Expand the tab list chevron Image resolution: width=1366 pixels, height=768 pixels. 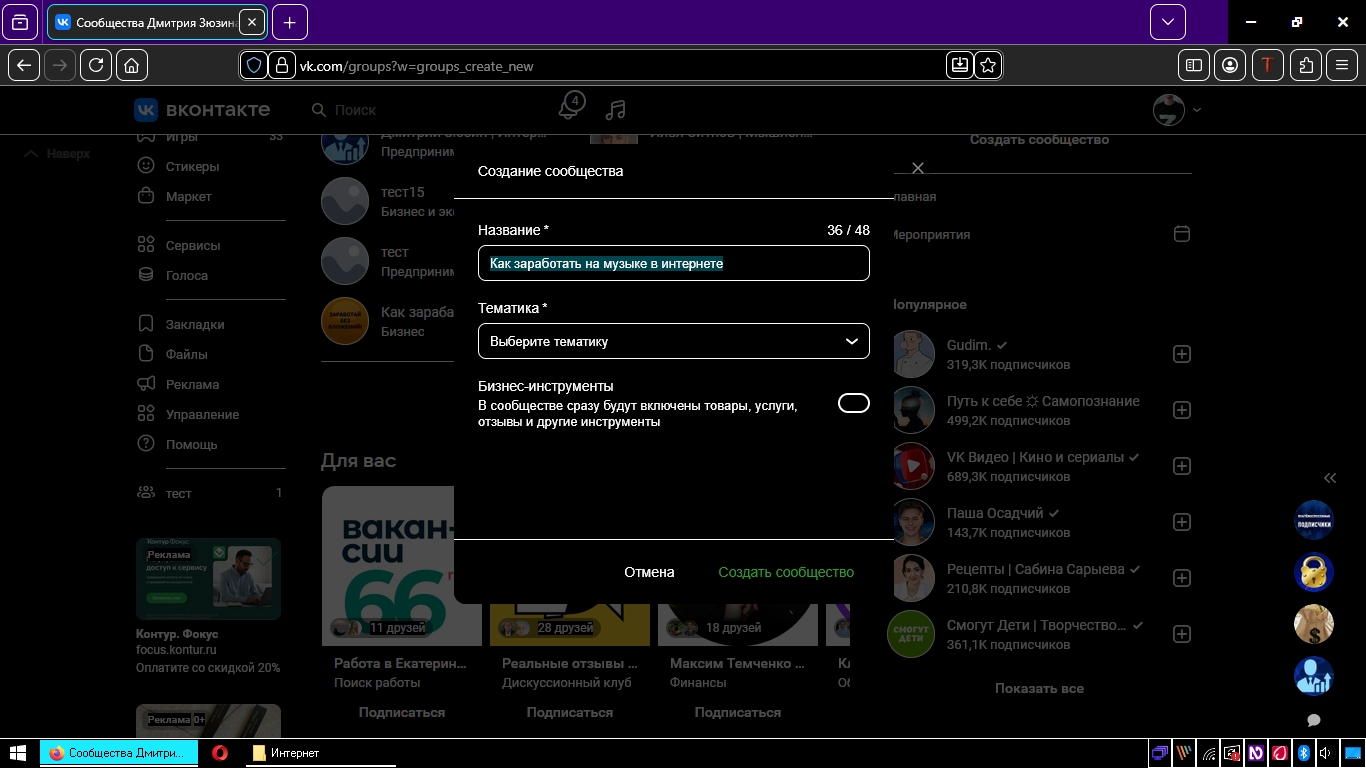pyautogui.click(x=1168, y=22)
